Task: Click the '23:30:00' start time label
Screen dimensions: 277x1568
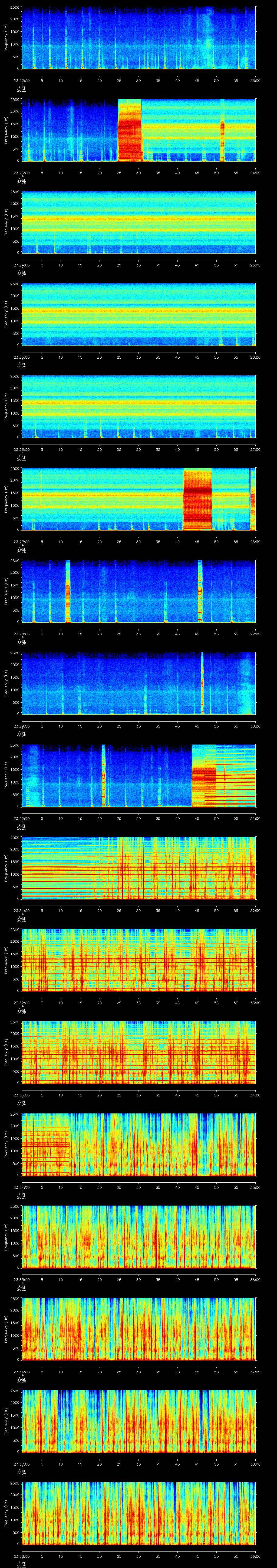Action: click(21, 818)
